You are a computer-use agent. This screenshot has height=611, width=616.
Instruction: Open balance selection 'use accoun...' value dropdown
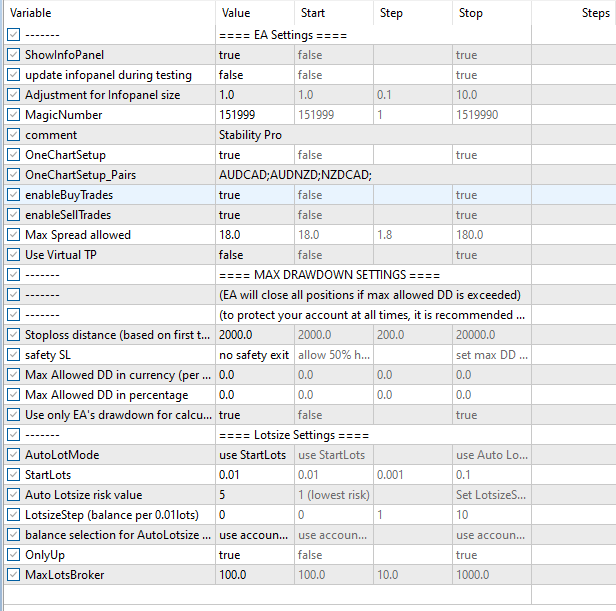[255, 535]
